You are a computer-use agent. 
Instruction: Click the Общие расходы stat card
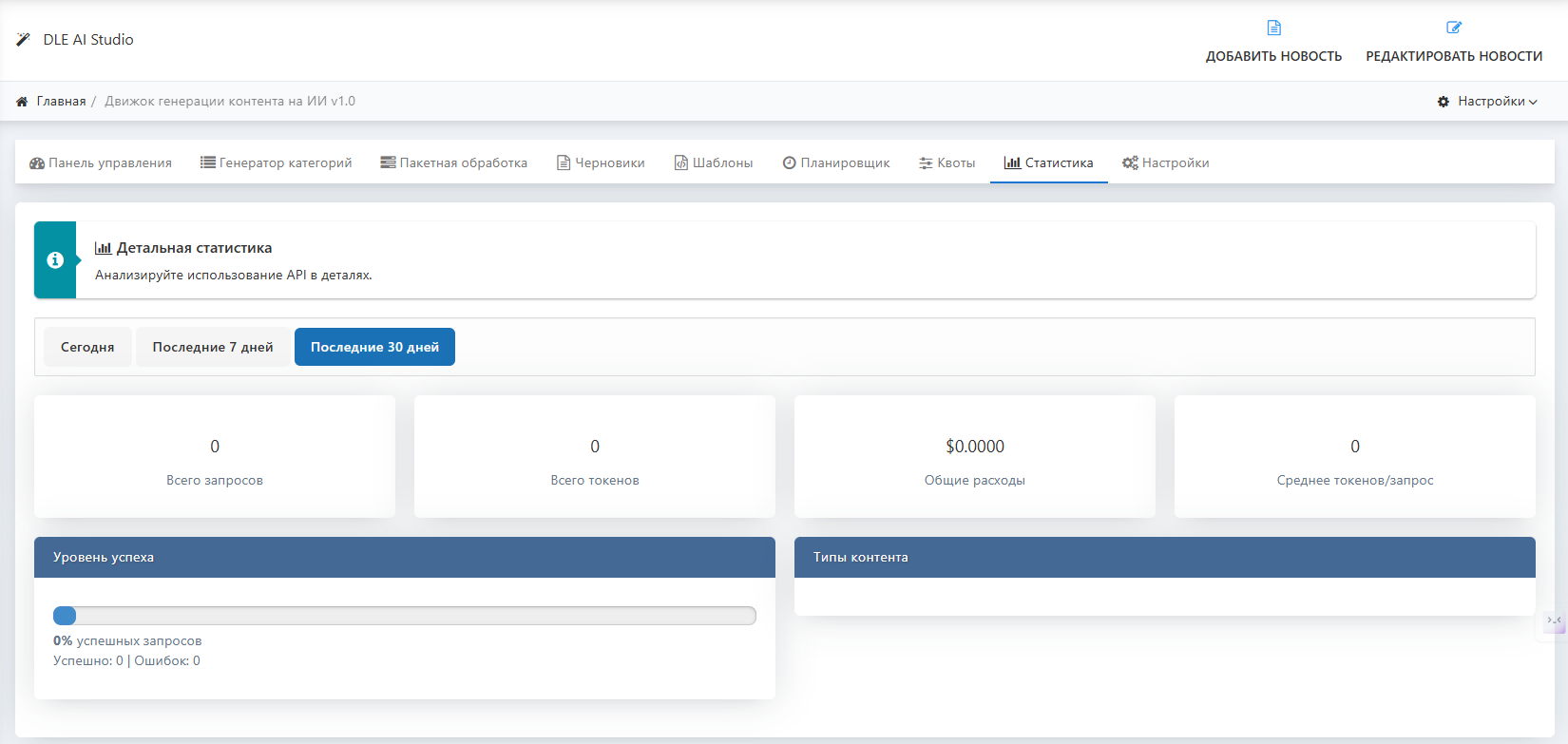tap(974, 457)
